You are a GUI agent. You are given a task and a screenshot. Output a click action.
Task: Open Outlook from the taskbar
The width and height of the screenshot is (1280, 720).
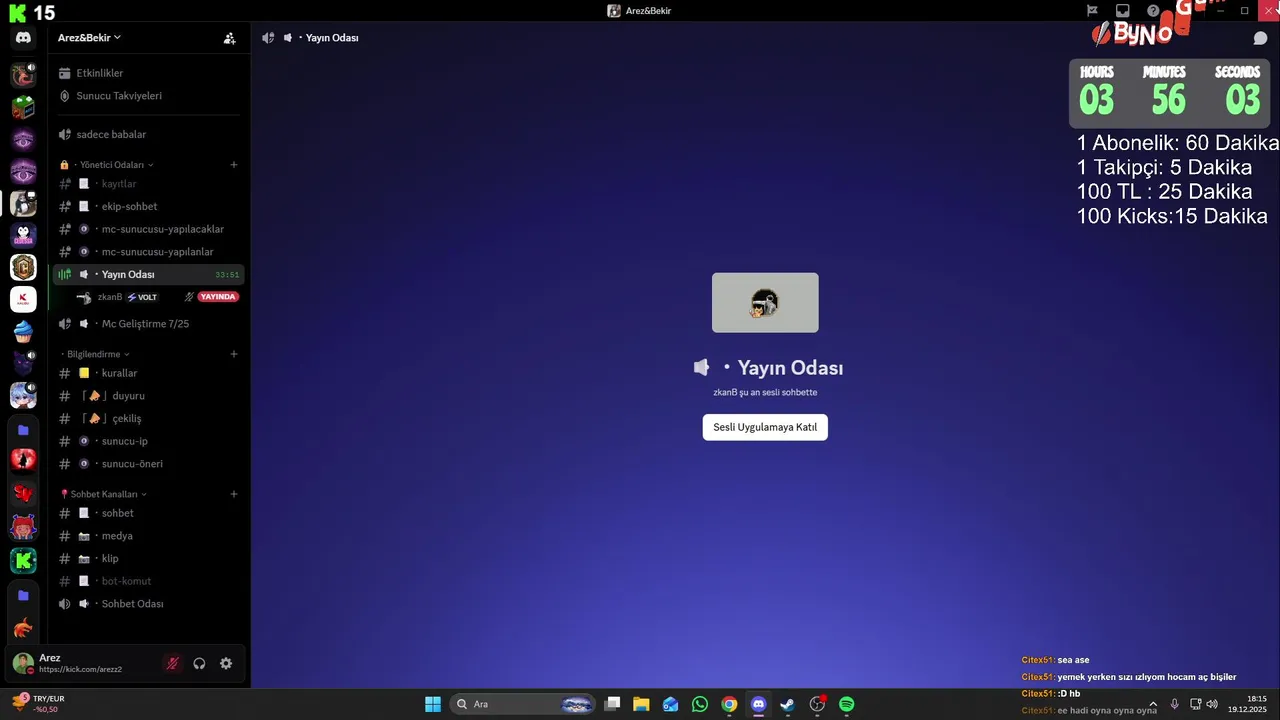click(670, 704)
